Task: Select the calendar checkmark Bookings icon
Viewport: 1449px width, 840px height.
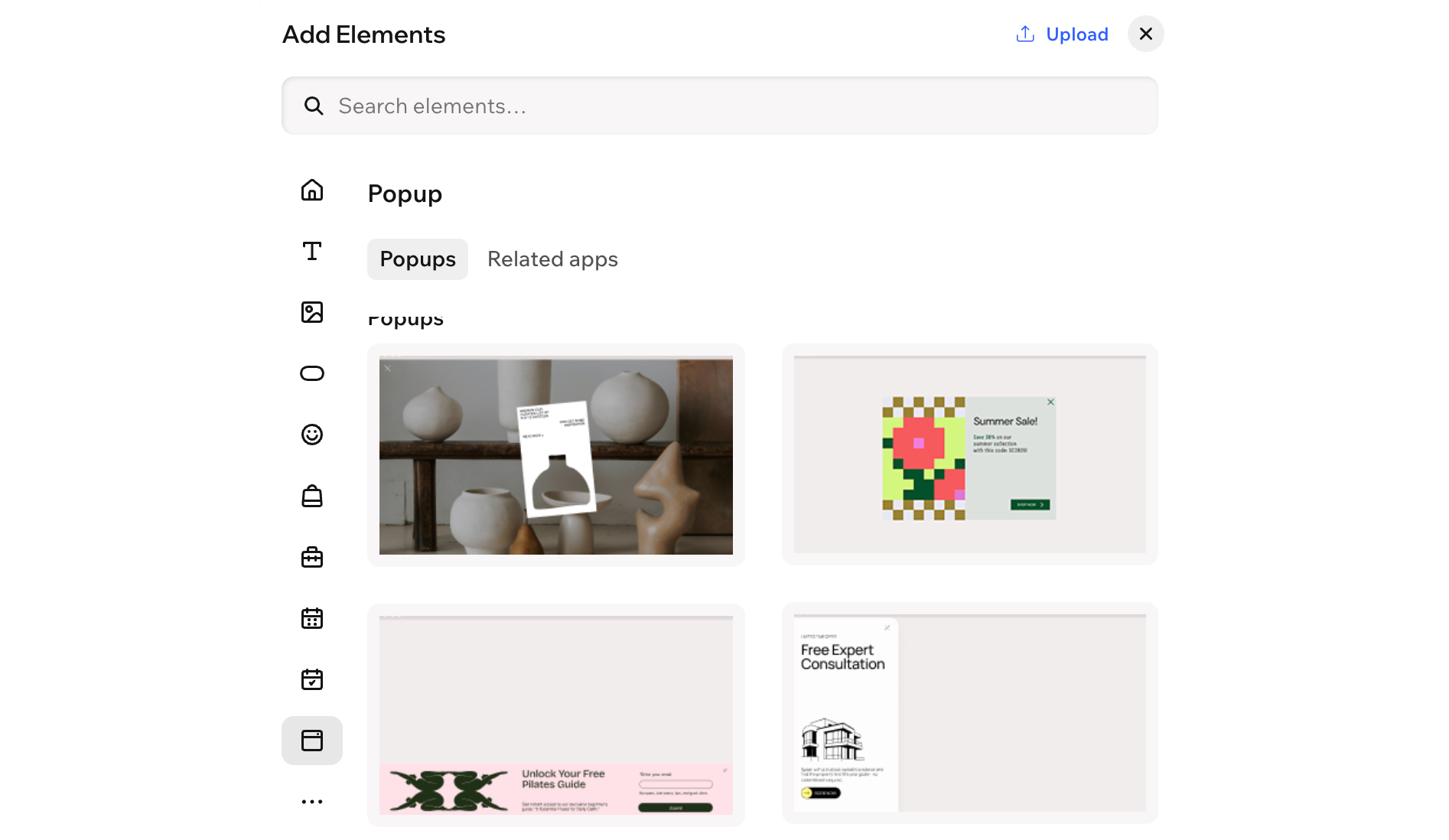Action: tap(312, 679)
